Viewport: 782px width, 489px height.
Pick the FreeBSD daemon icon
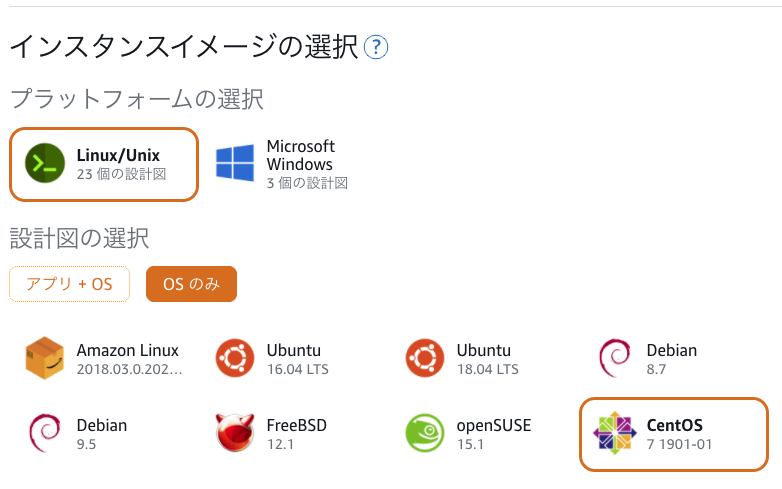(235, 433)
